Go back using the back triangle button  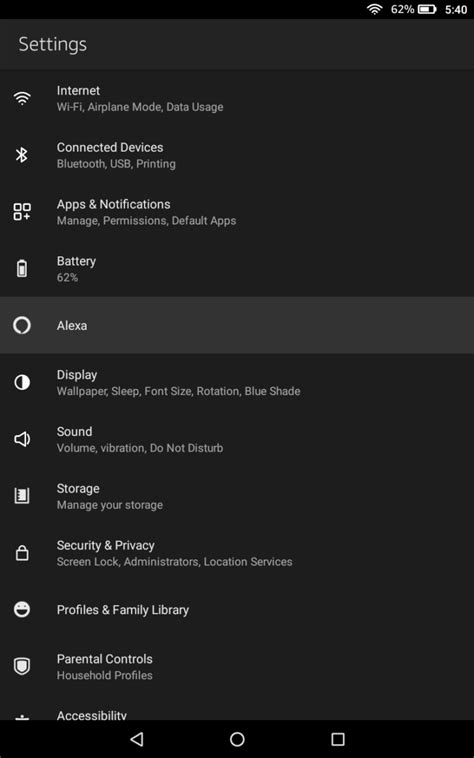137,739
